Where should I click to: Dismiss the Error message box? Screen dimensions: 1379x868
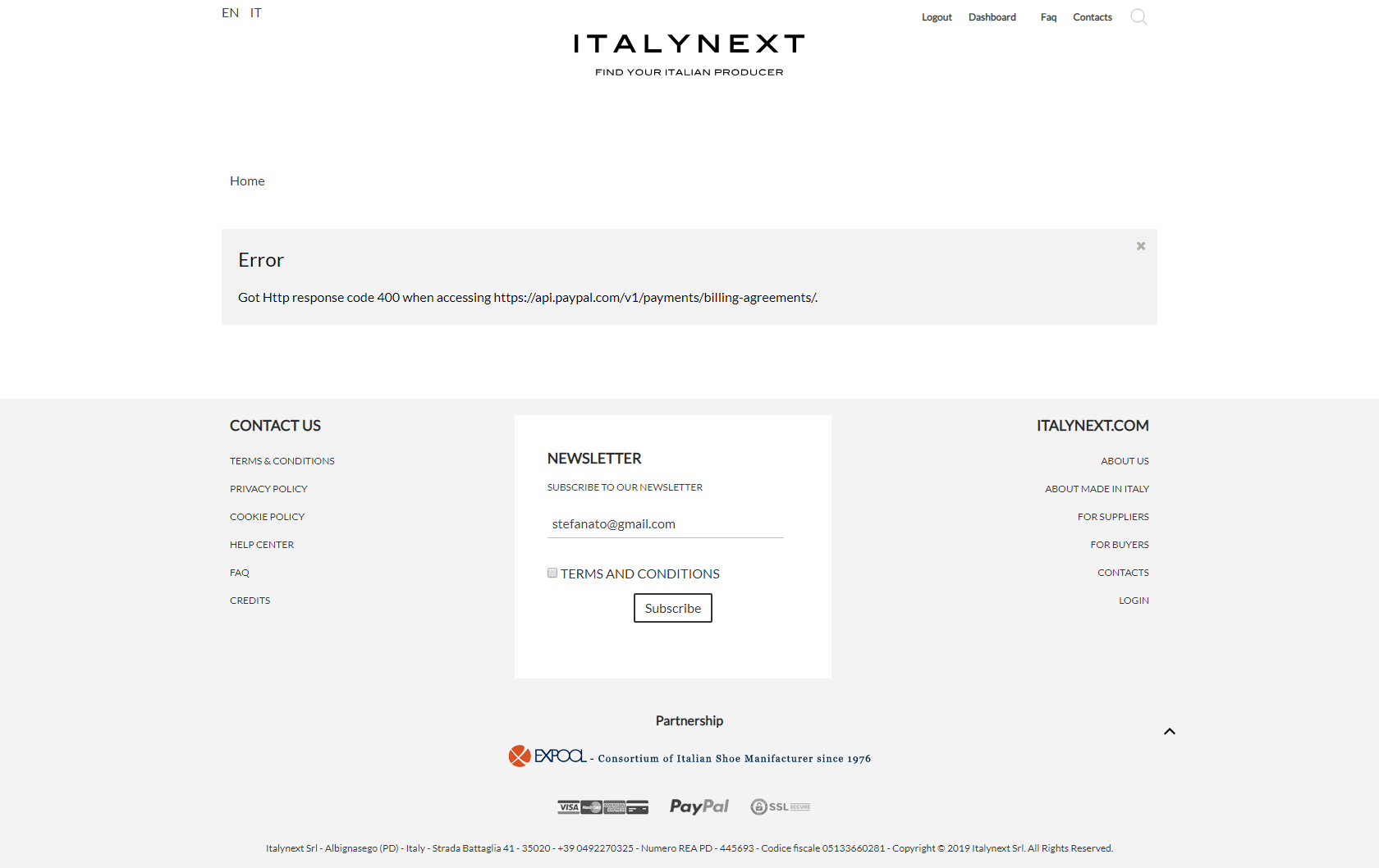[x=1141, y=246]
